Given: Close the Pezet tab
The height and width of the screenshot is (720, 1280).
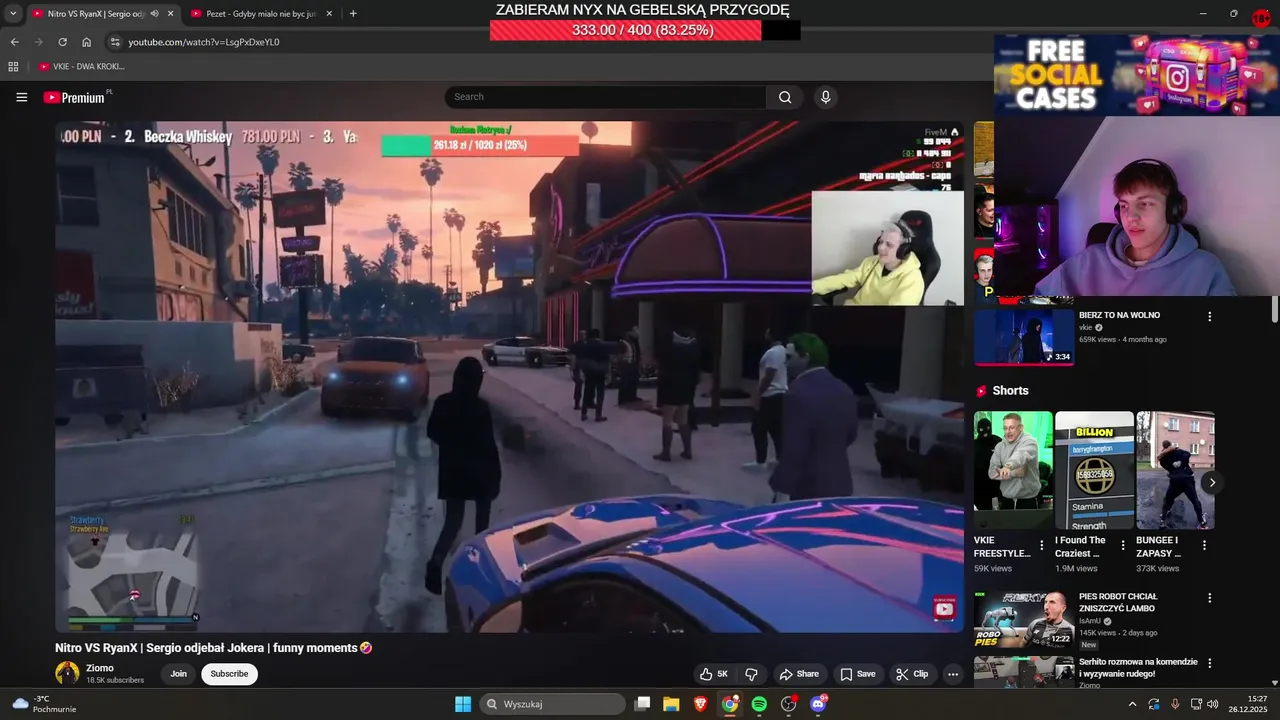Looking at the screenshot, I should point(329,14).
